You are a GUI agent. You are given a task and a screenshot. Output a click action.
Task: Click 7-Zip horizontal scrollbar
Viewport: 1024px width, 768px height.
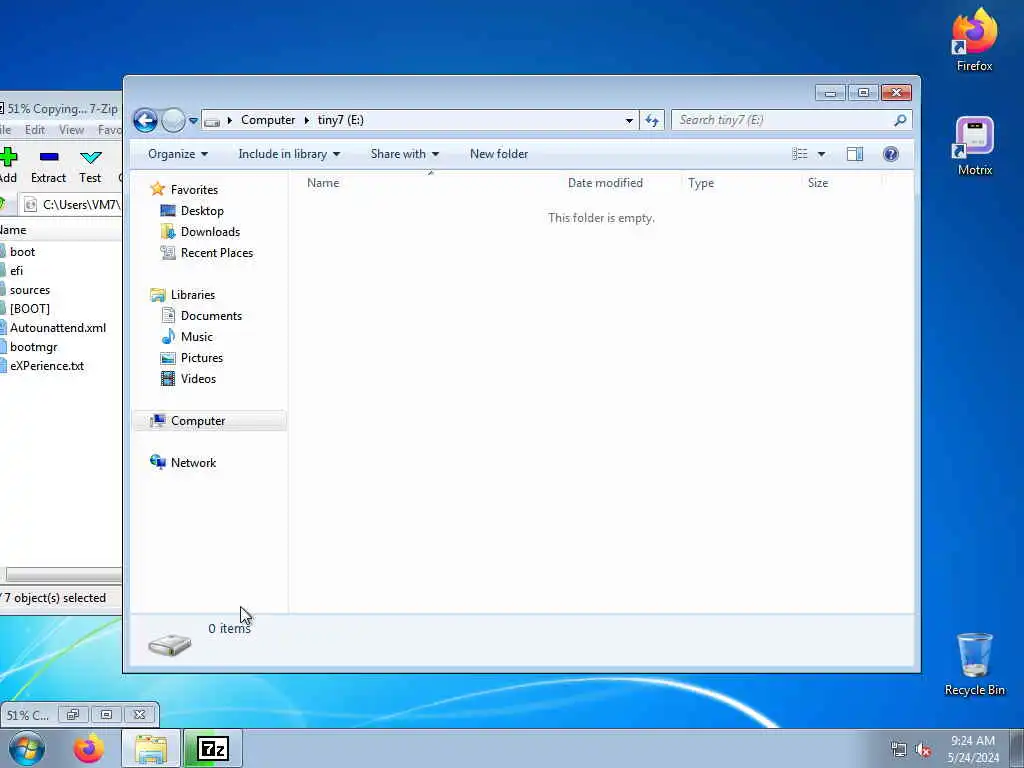63,575
